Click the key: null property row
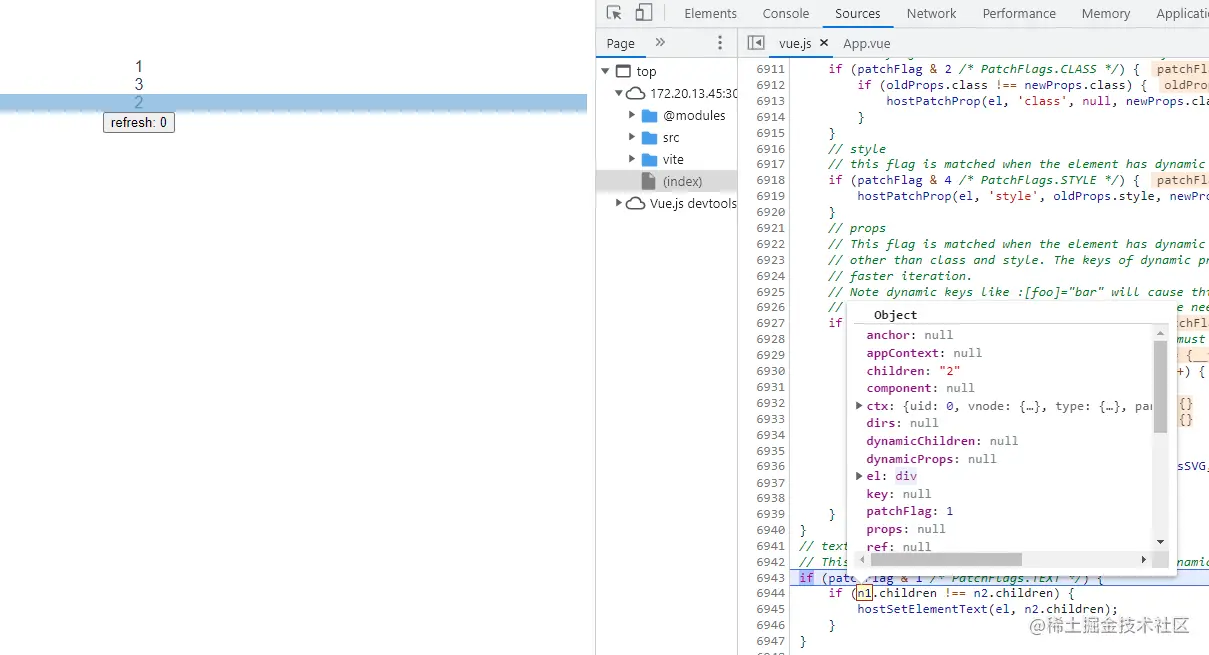The height and width of the screenshot is (655, 1209). [898, 494]
